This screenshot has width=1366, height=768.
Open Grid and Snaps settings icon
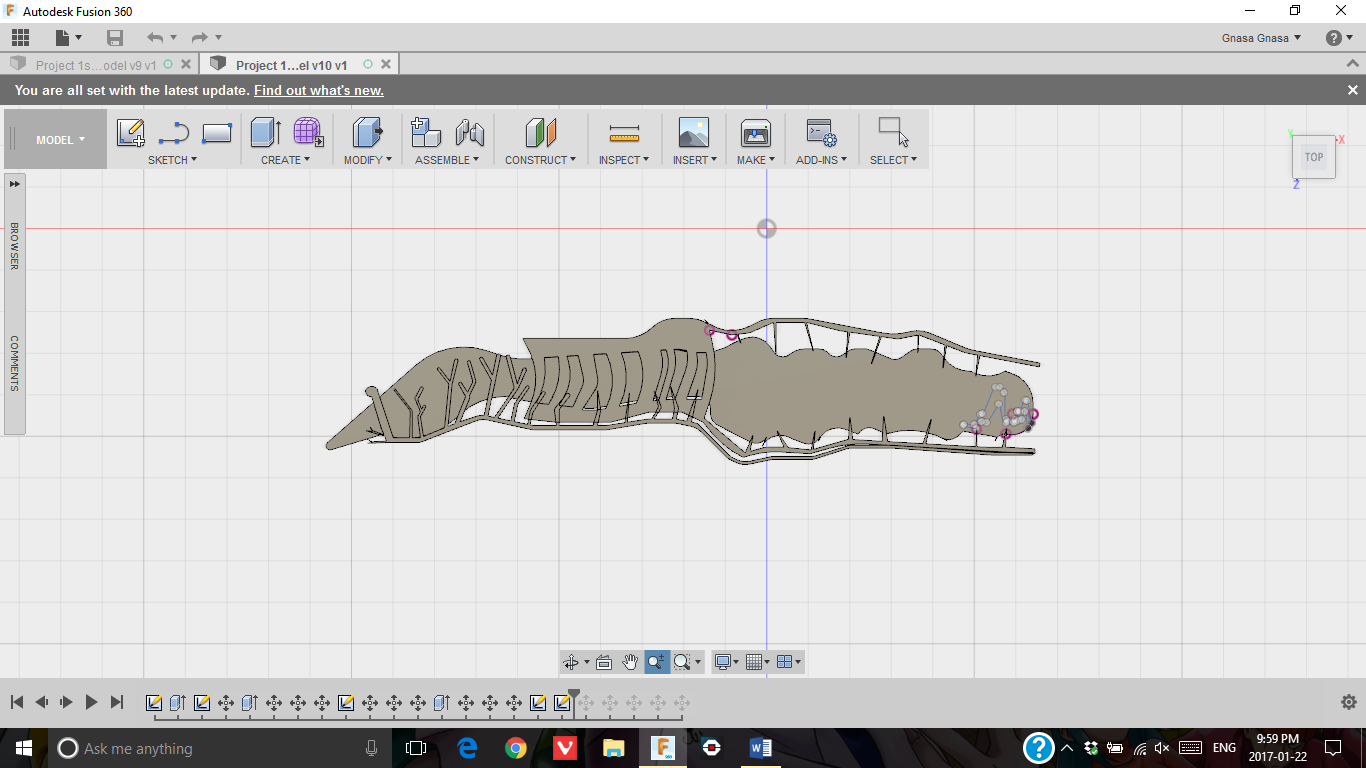pyautogui.click(x=755, y=662)
